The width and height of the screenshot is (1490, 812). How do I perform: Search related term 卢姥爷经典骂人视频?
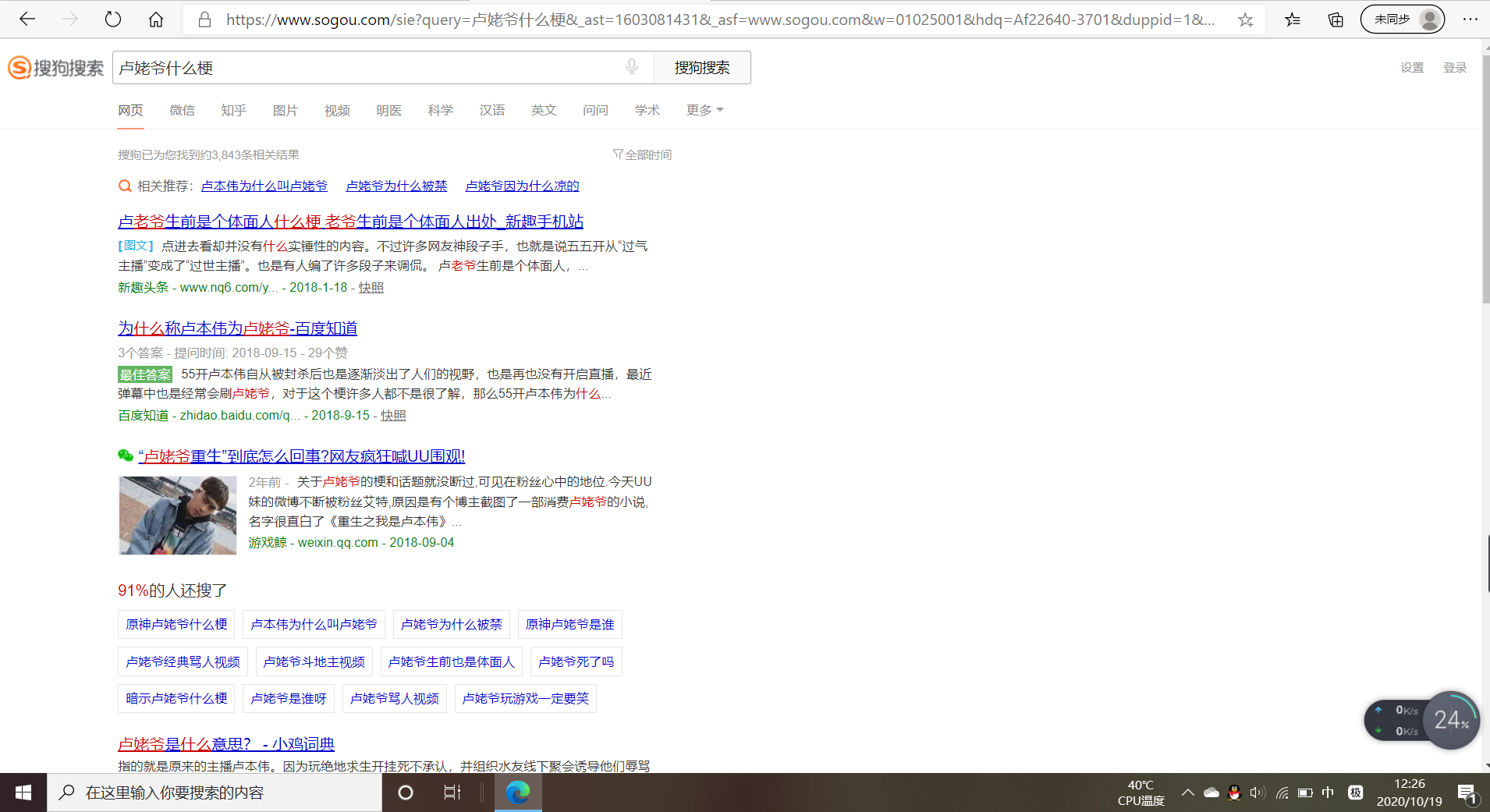coord(183,661)
